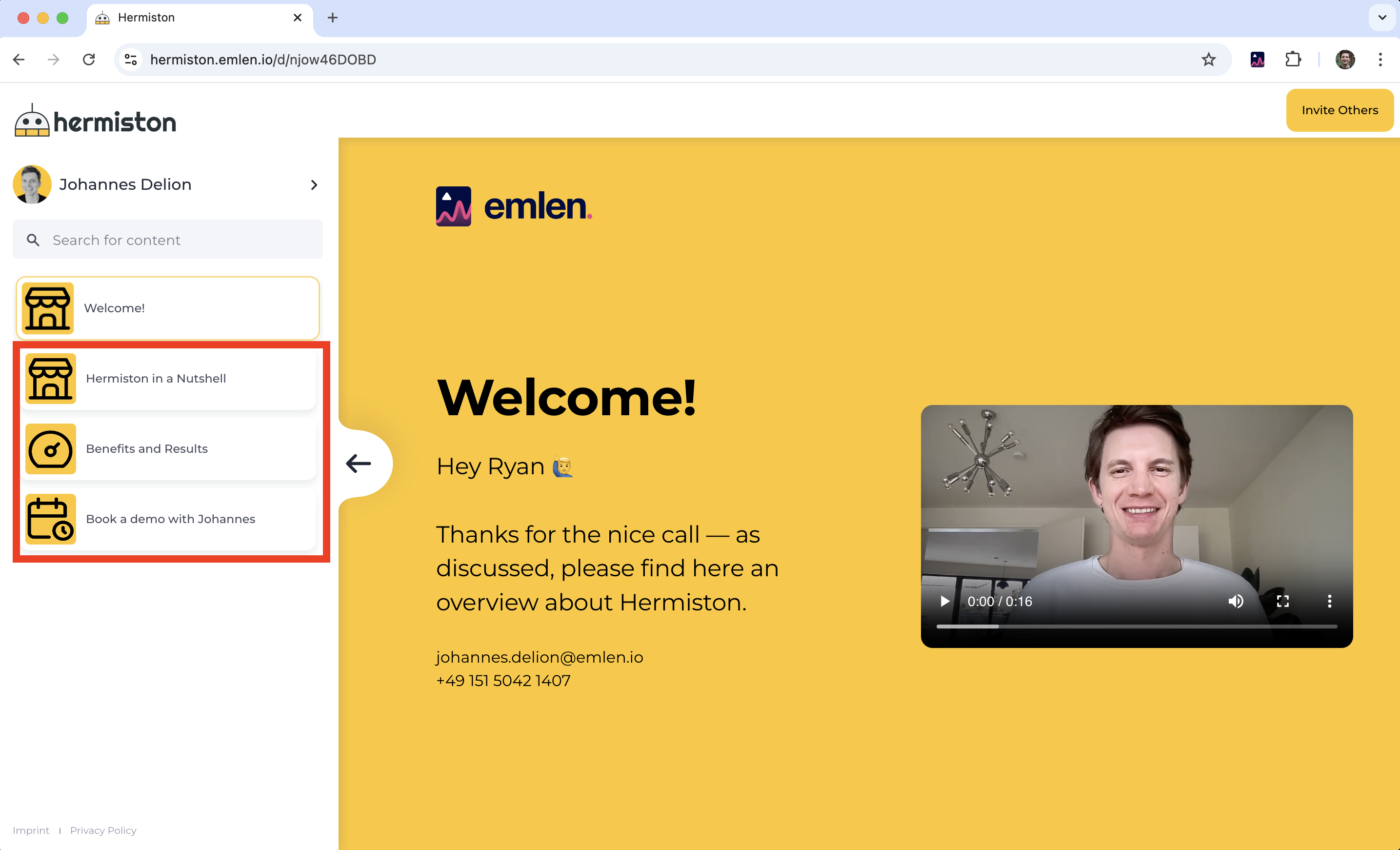Enter fullscreen mode on the video
The width and height of the screenshot is (1400, 850).
point(1282,601)
